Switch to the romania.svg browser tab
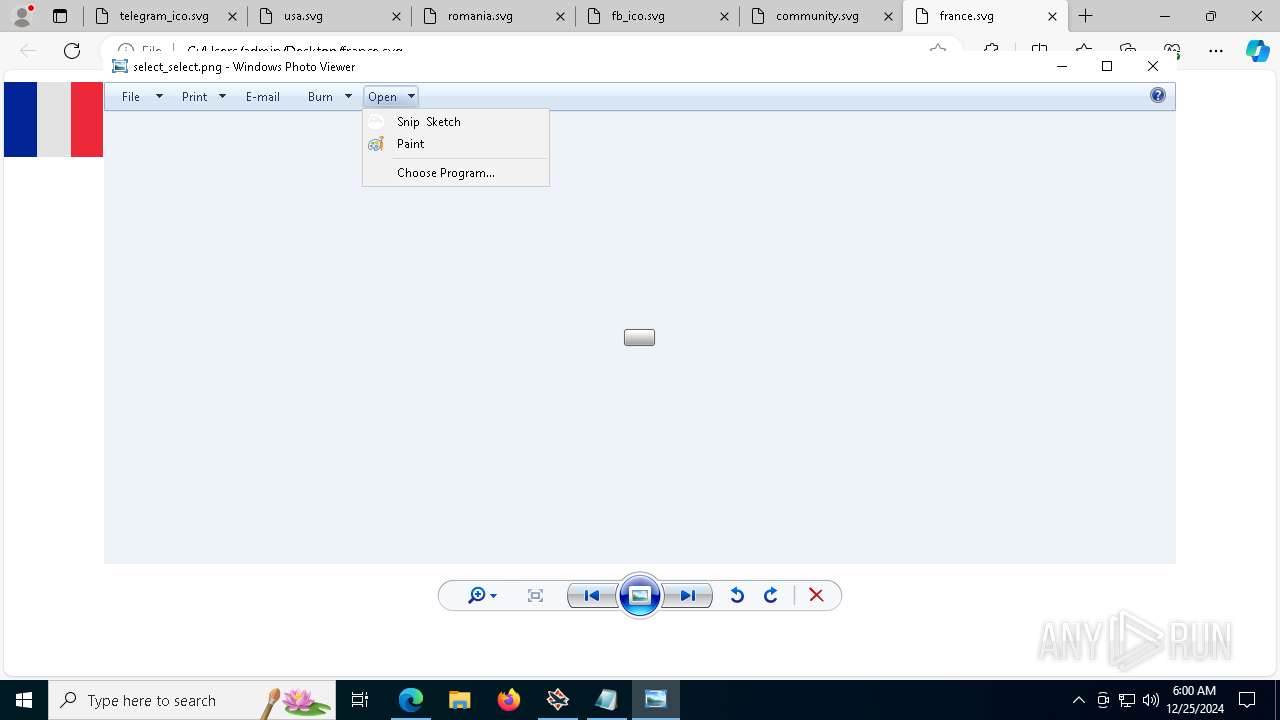Screen dimensions: 1280x720 (x=494, y=16)
